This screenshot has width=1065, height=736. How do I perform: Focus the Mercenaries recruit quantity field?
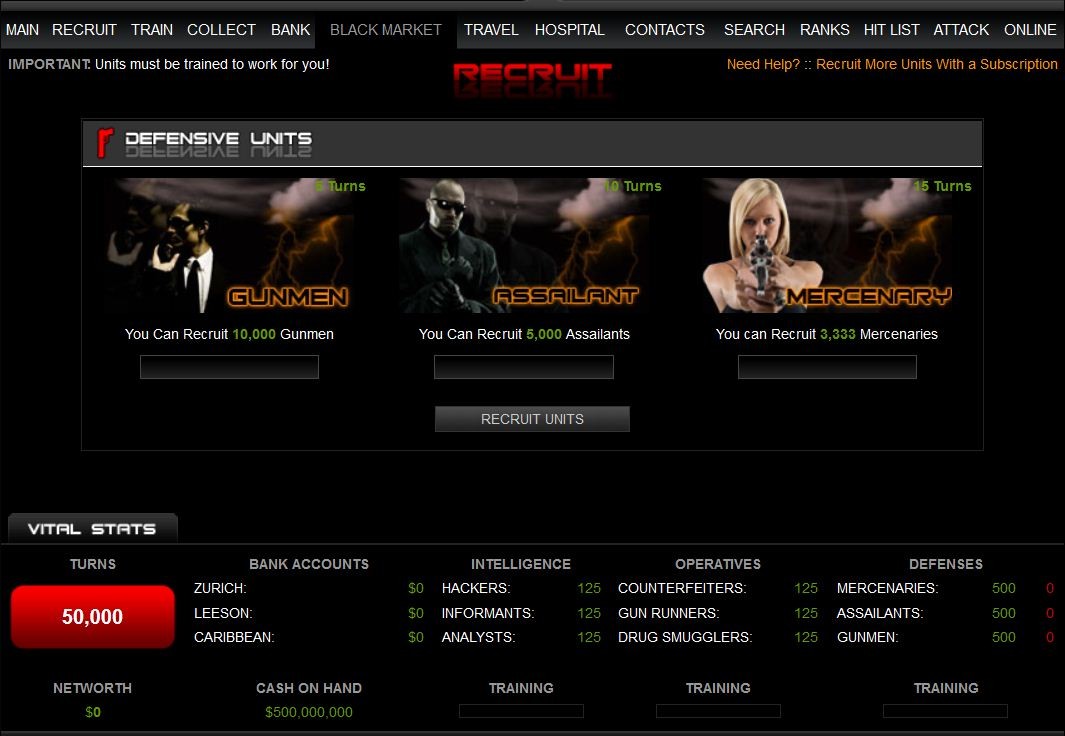(x=827, y=367)
